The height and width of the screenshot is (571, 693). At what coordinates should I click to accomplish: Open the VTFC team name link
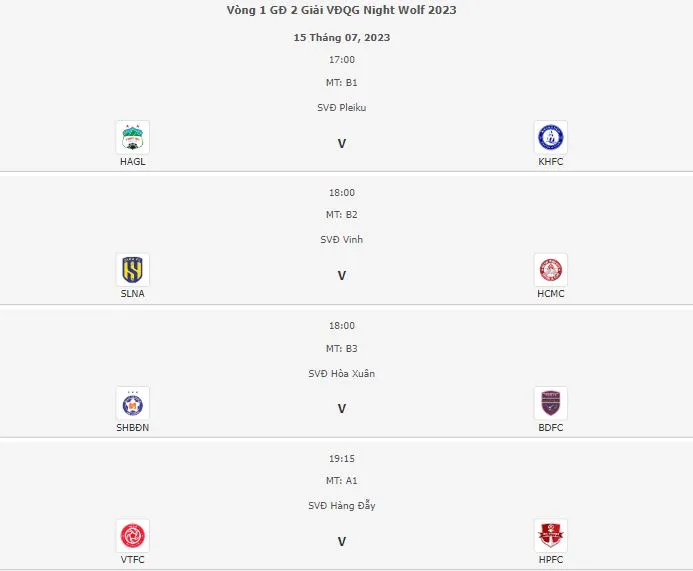132,560
